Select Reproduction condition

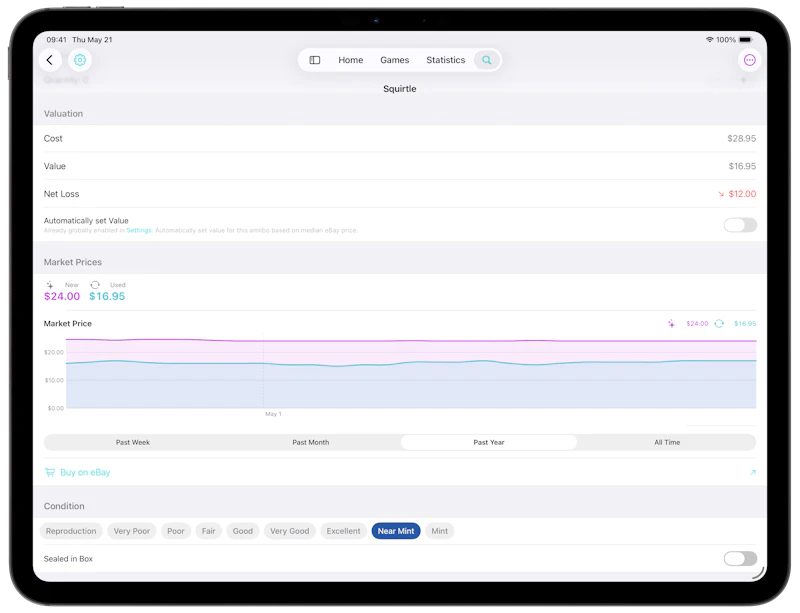[71, 531]
